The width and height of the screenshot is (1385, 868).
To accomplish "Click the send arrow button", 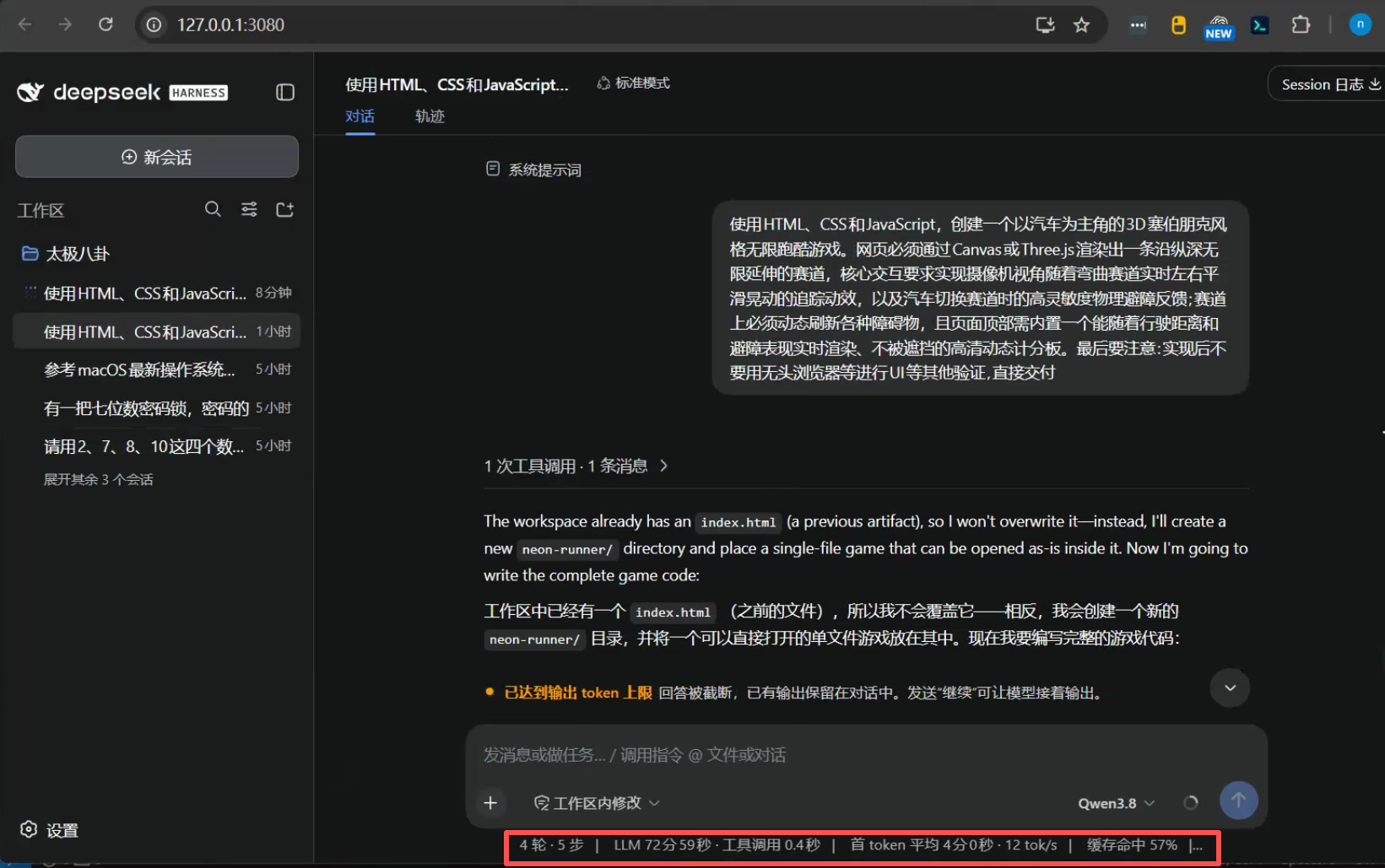I will click(1239, 800).
